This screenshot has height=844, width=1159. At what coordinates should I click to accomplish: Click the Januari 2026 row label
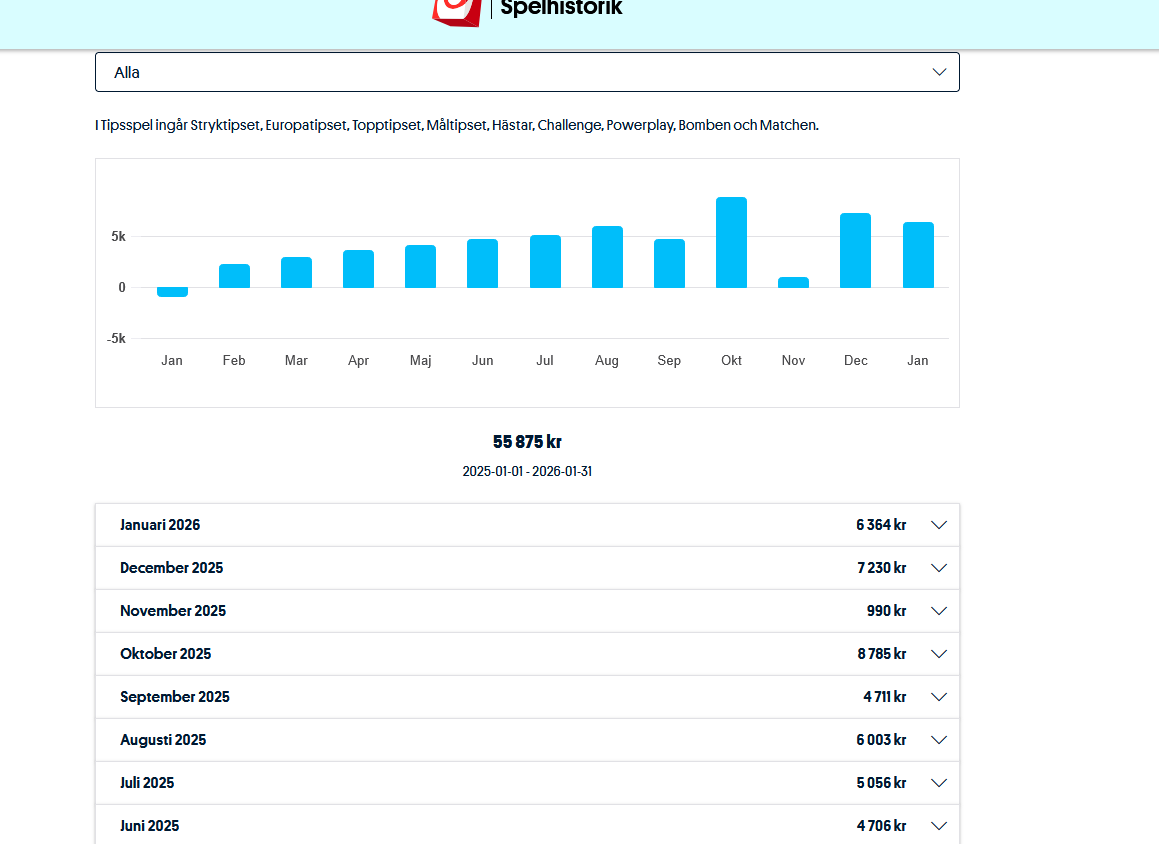coord(160,525)
